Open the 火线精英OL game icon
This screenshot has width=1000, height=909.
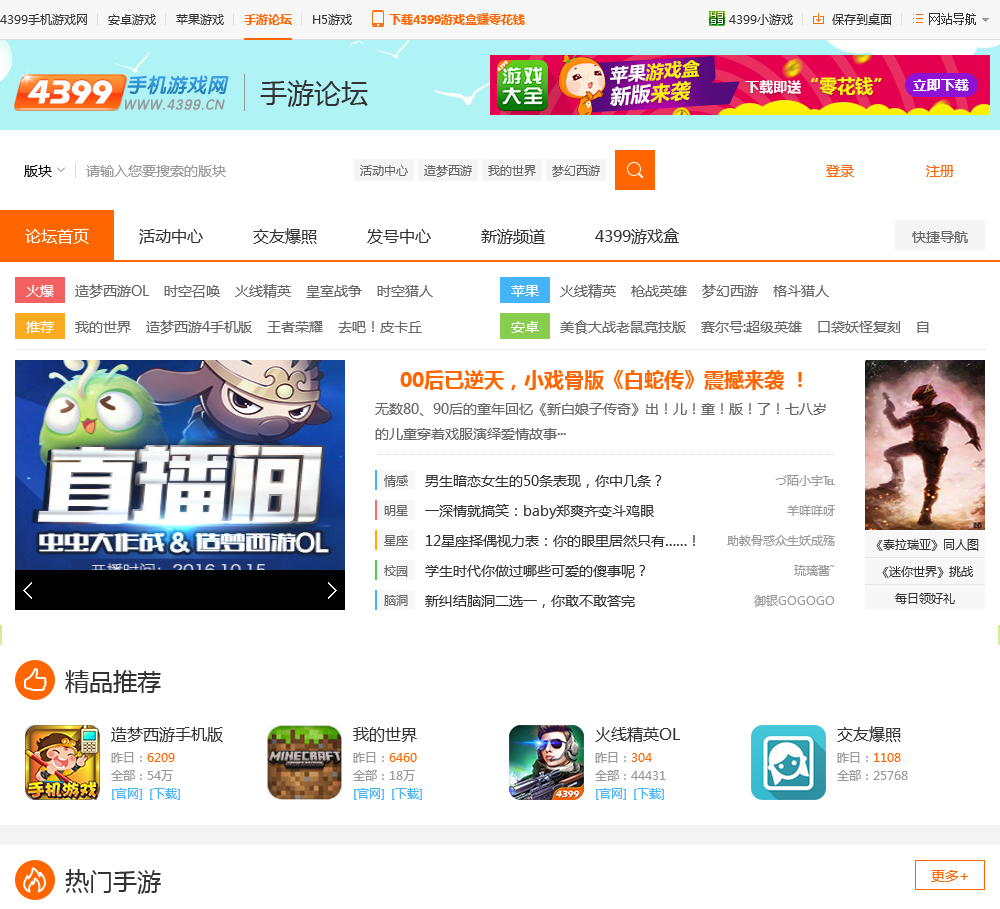[547, 762]
